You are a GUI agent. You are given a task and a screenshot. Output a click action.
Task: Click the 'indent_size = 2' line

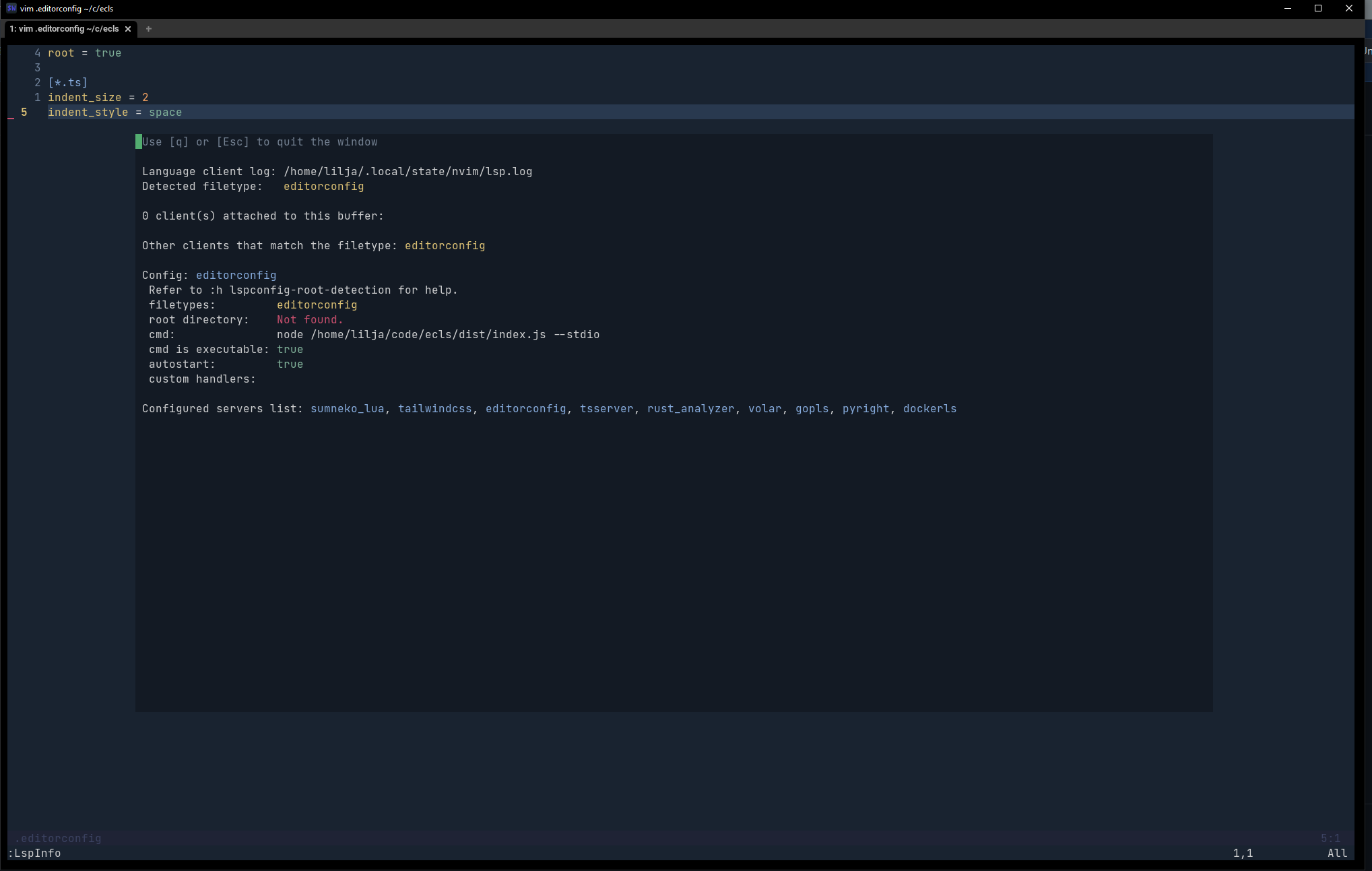coord(98,98)
